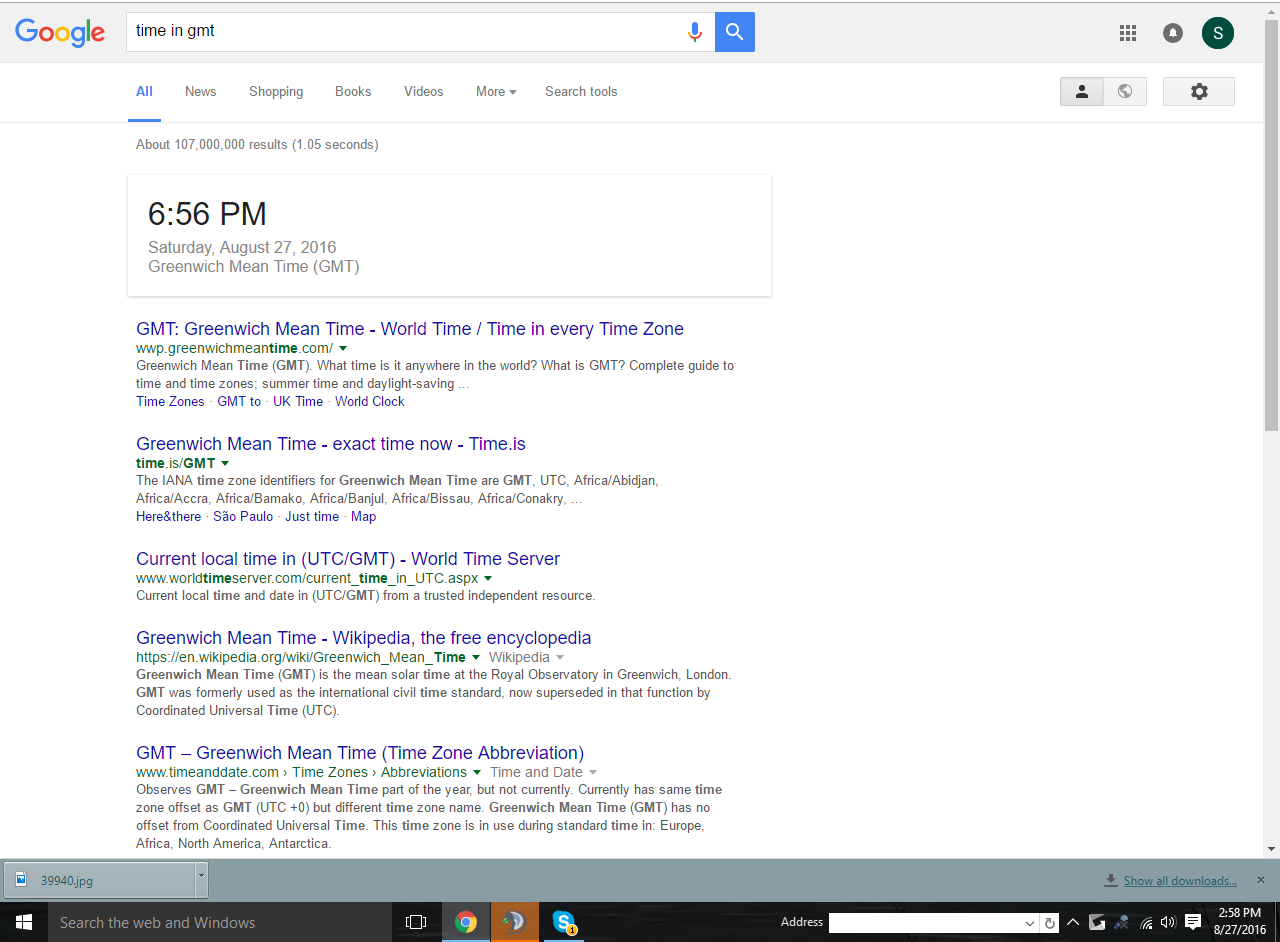Expand options for time.is/GMT result

(x=225, y=463)
